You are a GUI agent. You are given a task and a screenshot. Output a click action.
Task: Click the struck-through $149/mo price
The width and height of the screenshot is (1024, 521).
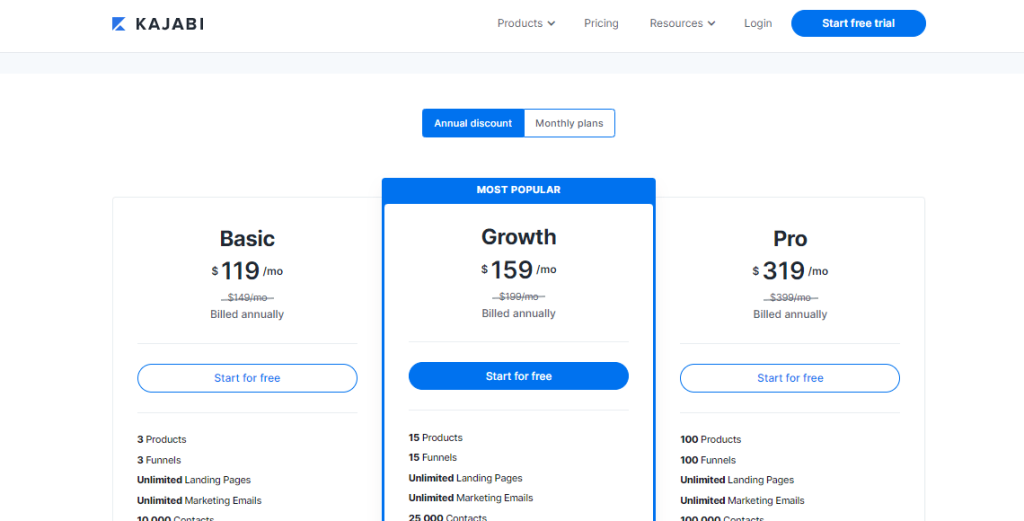click(247, 298)
